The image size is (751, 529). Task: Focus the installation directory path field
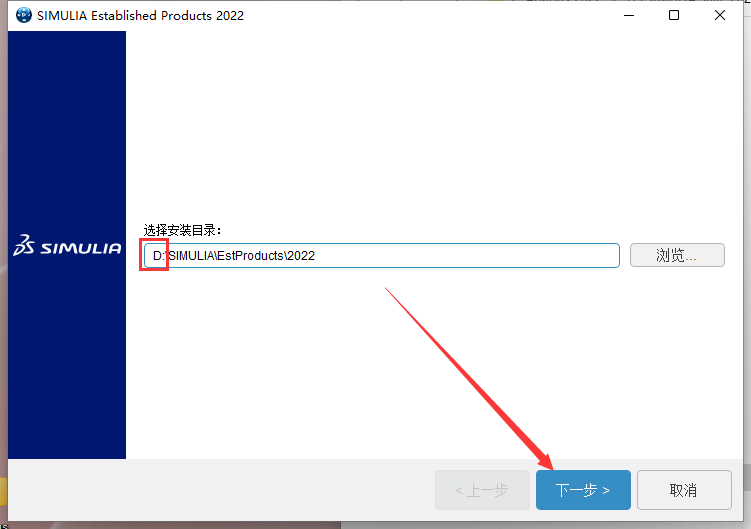382,255
